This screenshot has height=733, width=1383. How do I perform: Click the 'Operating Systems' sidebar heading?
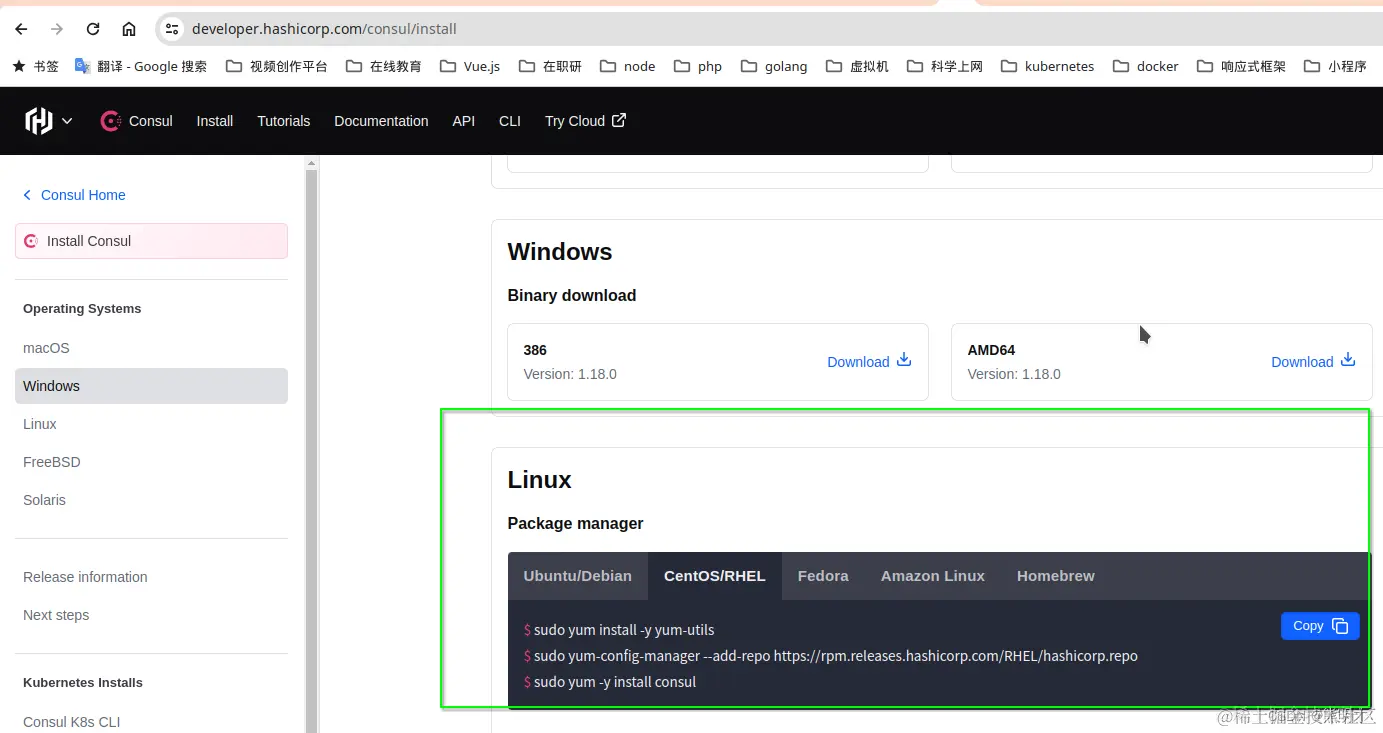point(82,309)
